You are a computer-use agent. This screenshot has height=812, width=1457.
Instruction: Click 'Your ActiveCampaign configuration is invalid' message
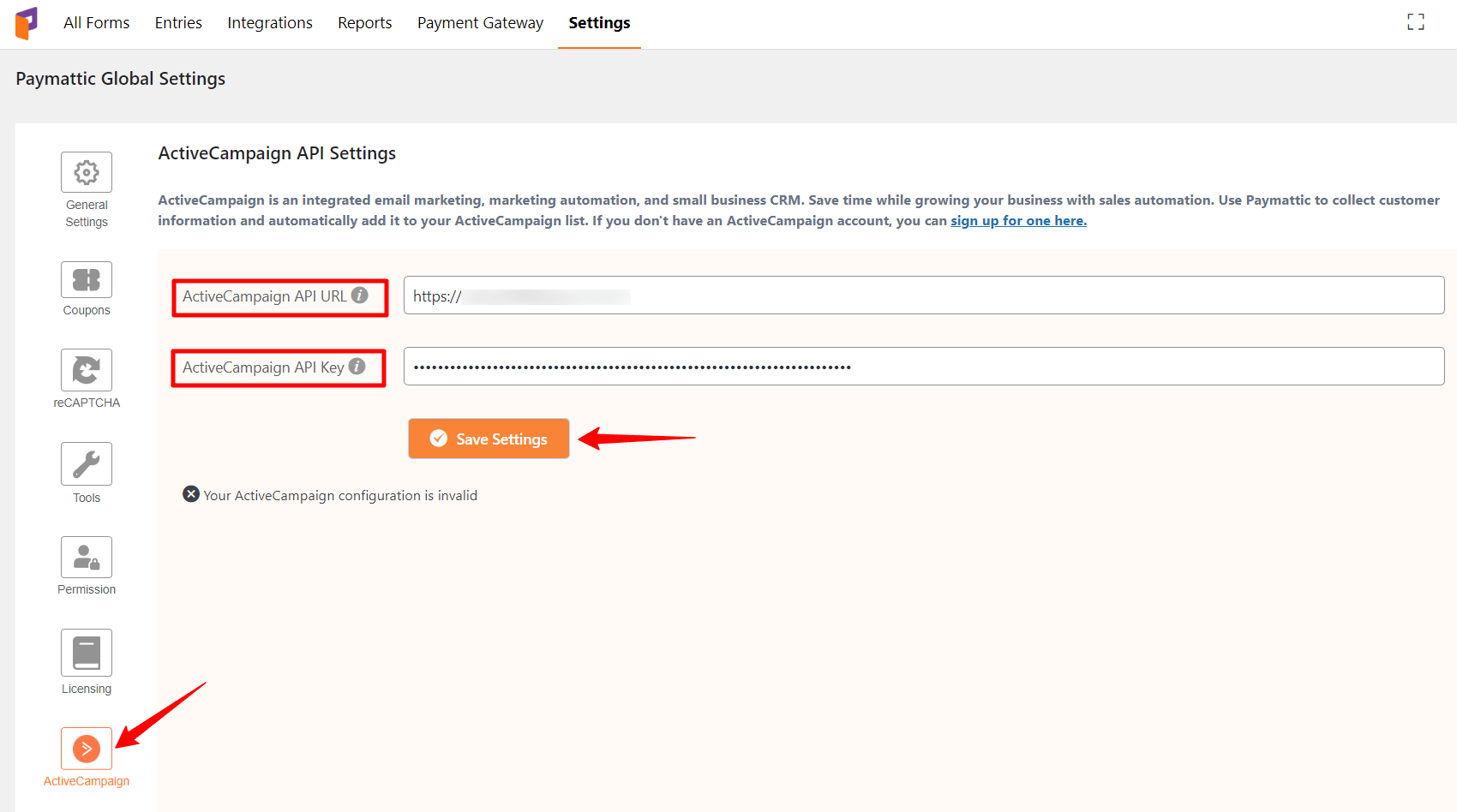pos(340,496)
